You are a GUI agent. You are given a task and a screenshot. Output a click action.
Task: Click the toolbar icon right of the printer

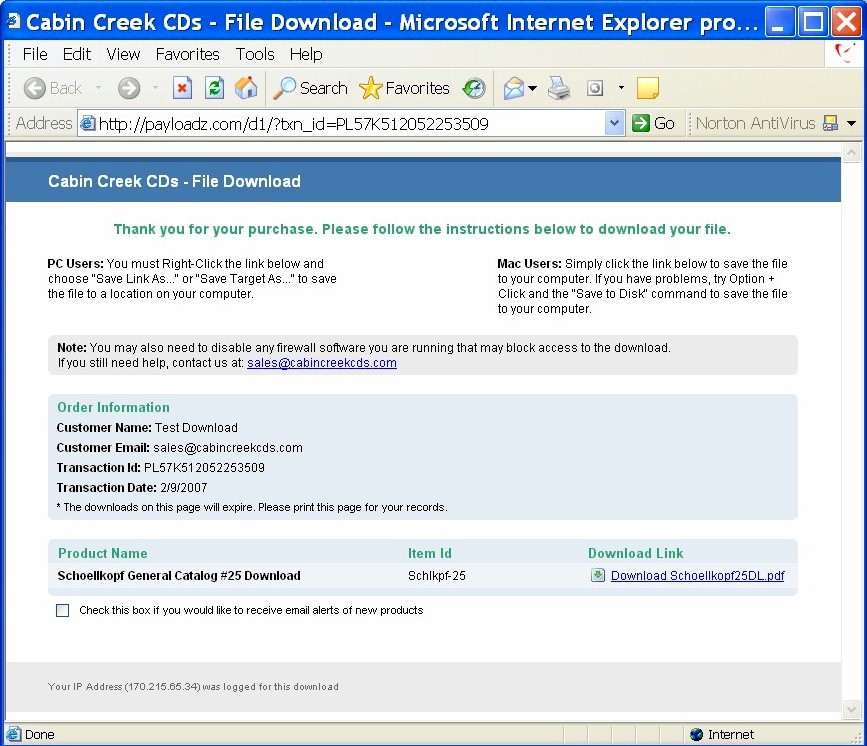[595, 88]
